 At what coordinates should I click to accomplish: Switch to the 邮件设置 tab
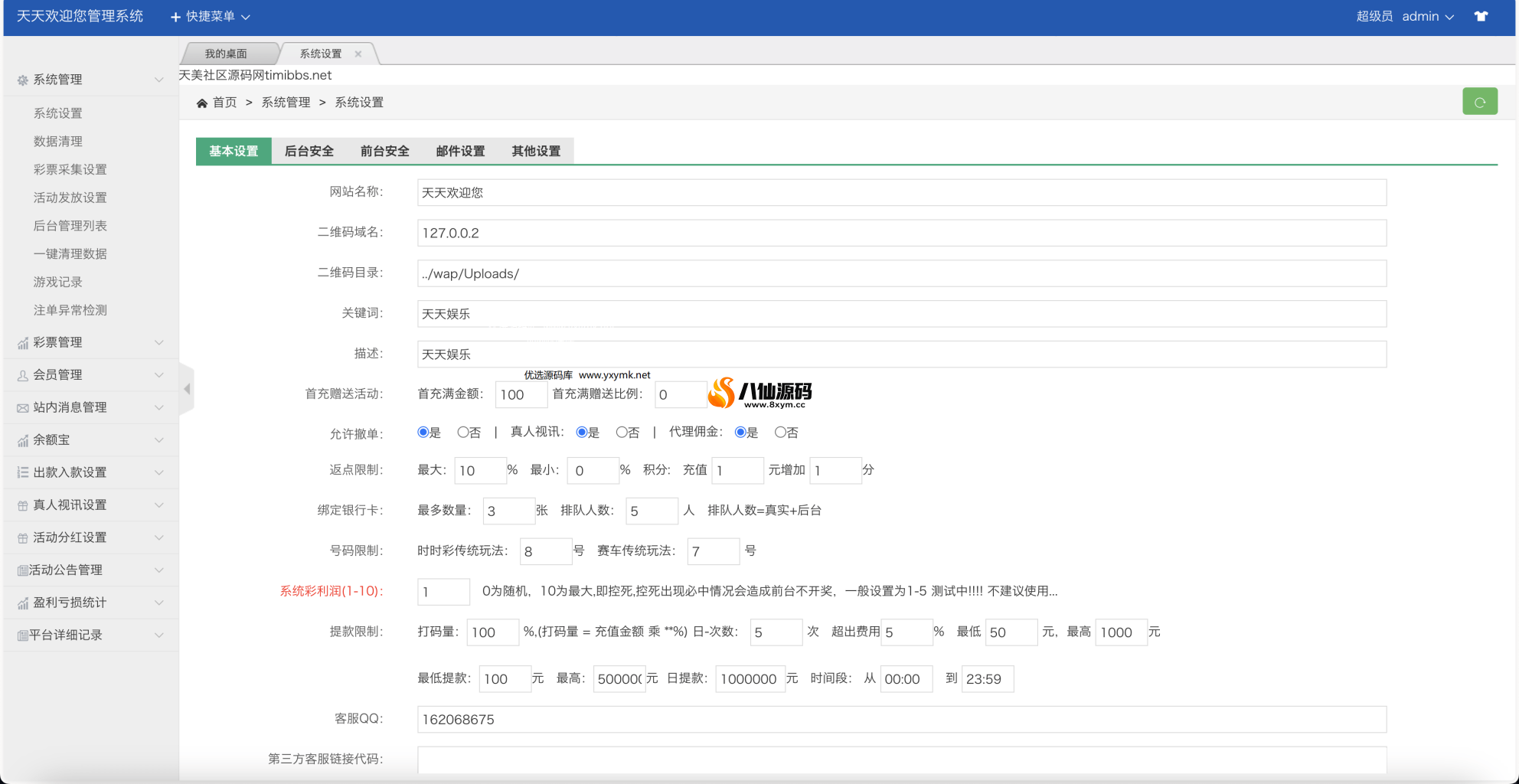click(459, 151)
